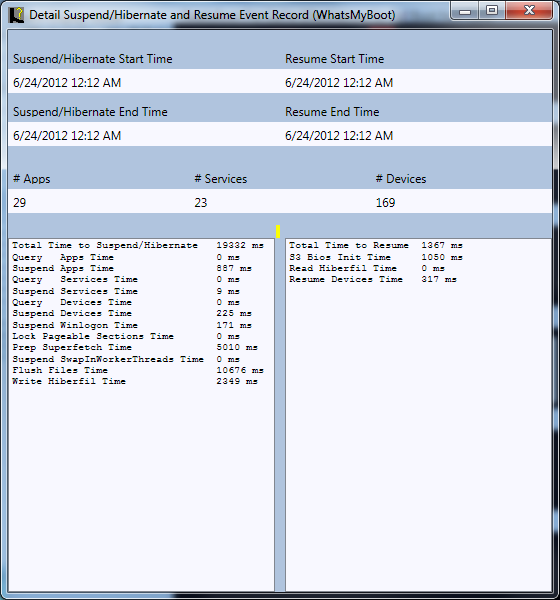Click the Prep Superfetch Time line
The image size is (560, 600).
(x=135, y=347)
